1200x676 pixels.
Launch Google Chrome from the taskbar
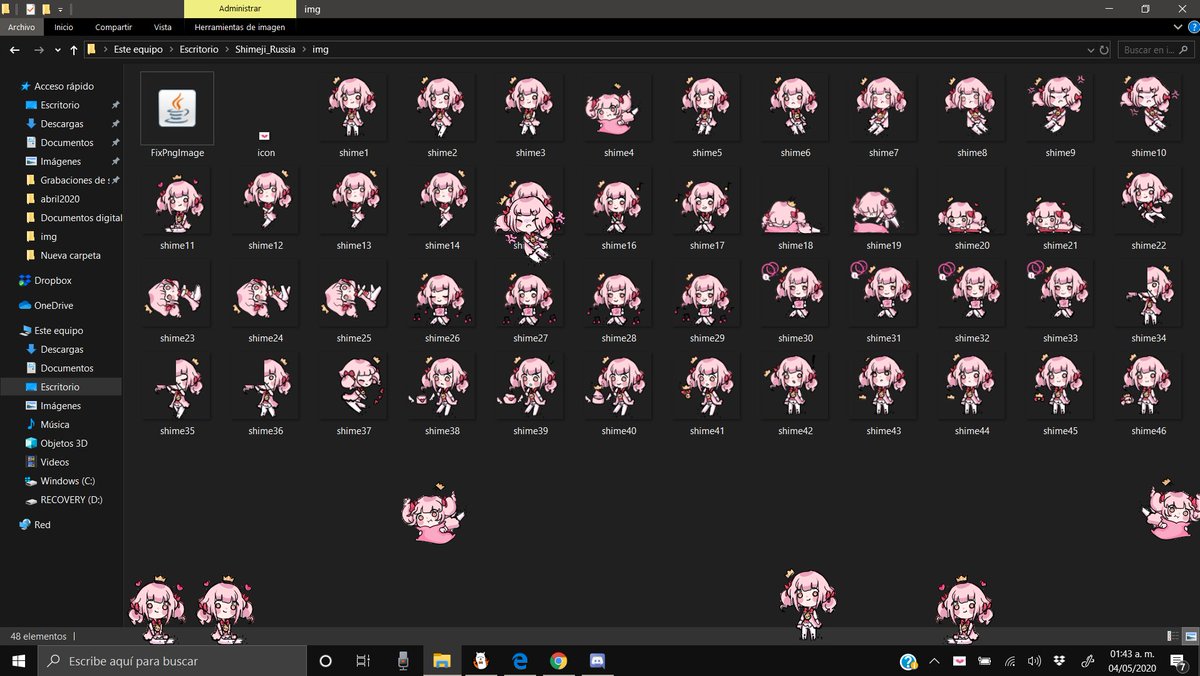pyautogui.click(x=558, y=661)
